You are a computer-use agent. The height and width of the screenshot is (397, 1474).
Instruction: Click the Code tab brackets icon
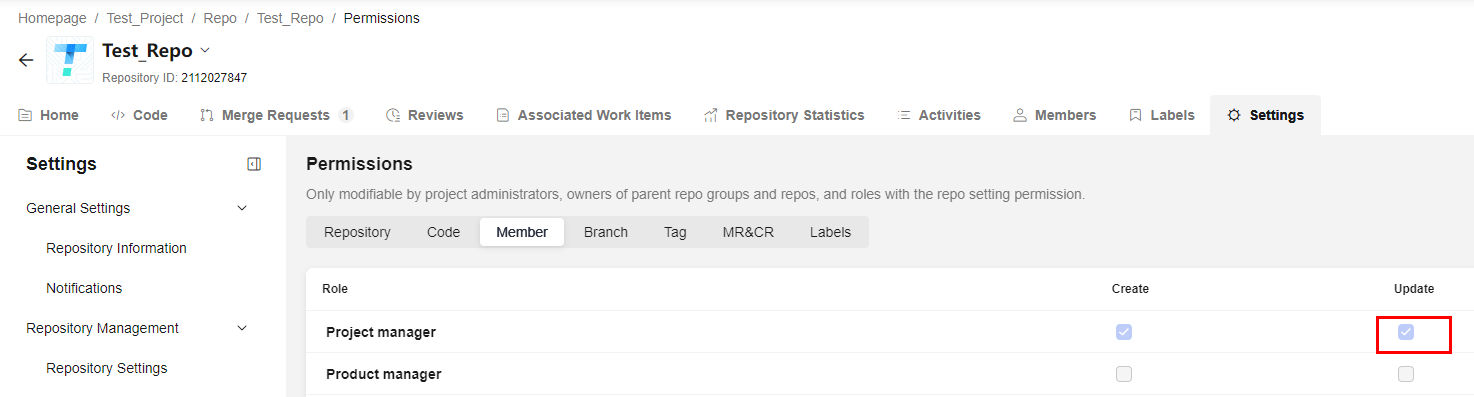pyautogui.click(x=118, y=115)
